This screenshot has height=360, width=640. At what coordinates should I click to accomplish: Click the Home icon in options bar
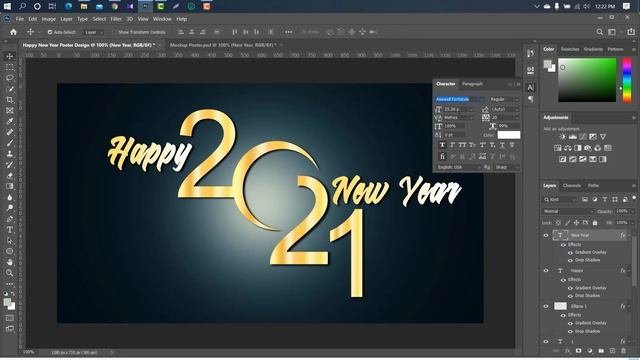13,32
